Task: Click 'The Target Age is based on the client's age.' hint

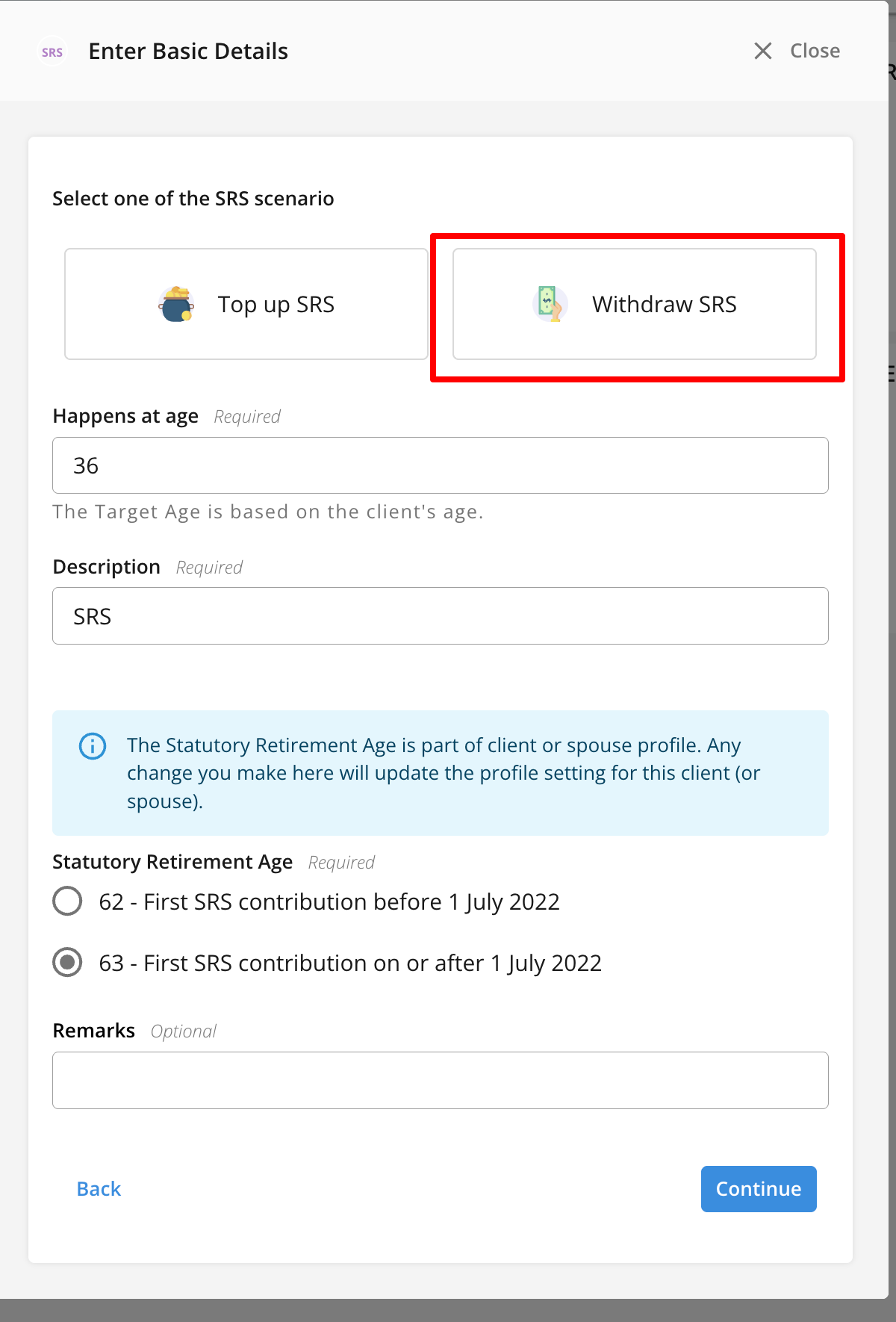Action: click(x=268, y=512)
